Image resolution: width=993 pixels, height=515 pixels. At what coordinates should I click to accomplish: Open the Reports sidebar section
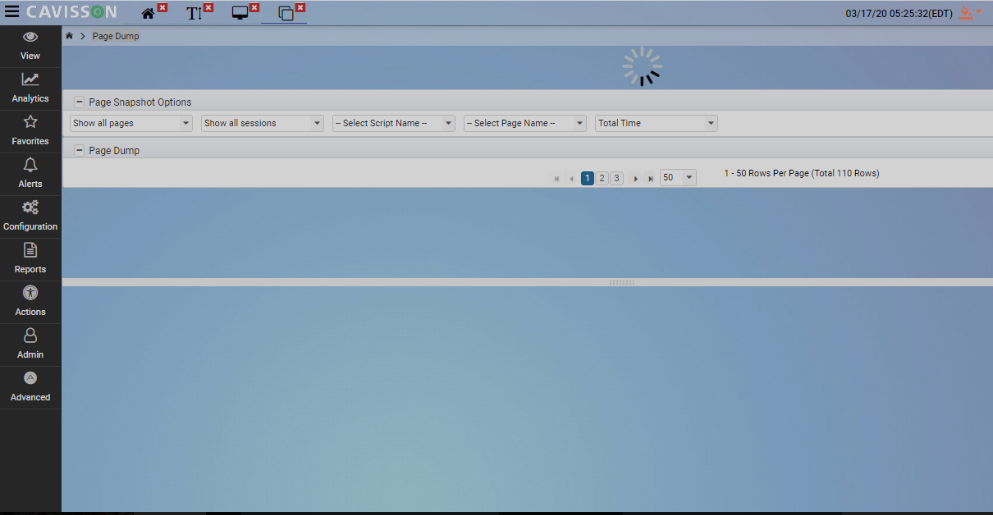pos(30,259)
